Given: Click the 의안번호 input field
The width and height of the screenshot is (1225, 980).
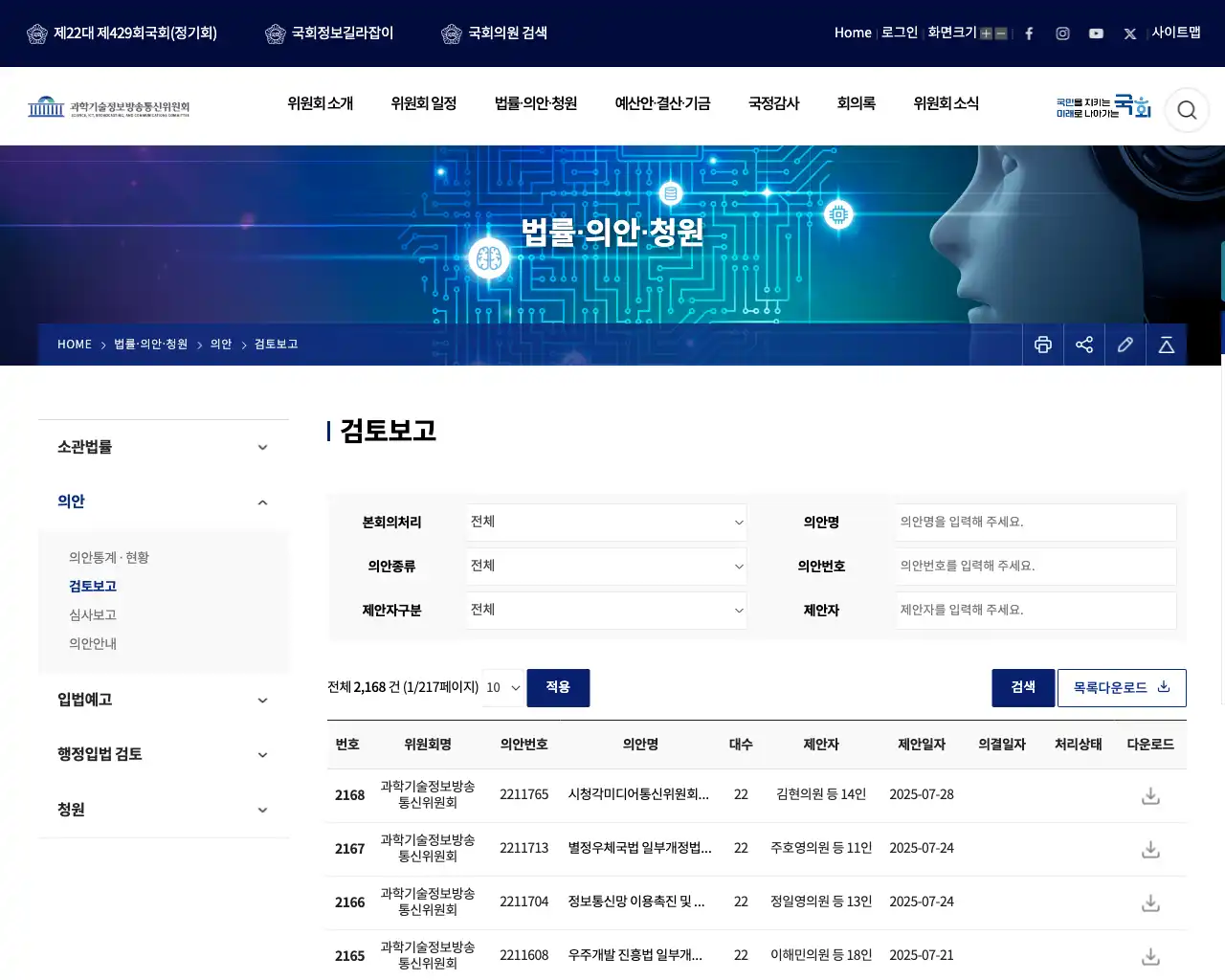Looking at the screenshot, I should point(1036,567).
